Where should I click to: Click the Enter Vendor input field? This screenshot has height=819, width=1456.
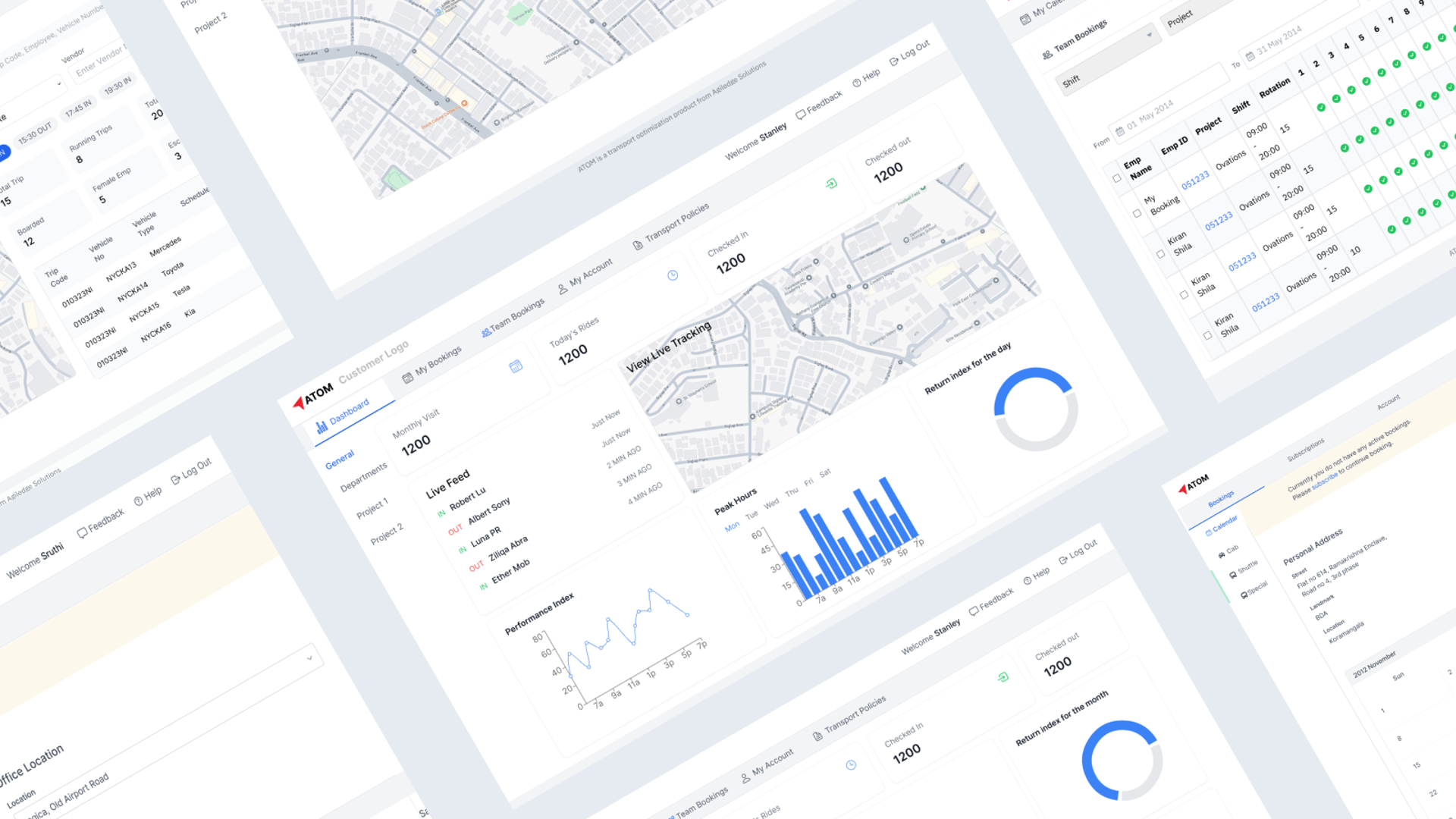click(x=101, y=61)
